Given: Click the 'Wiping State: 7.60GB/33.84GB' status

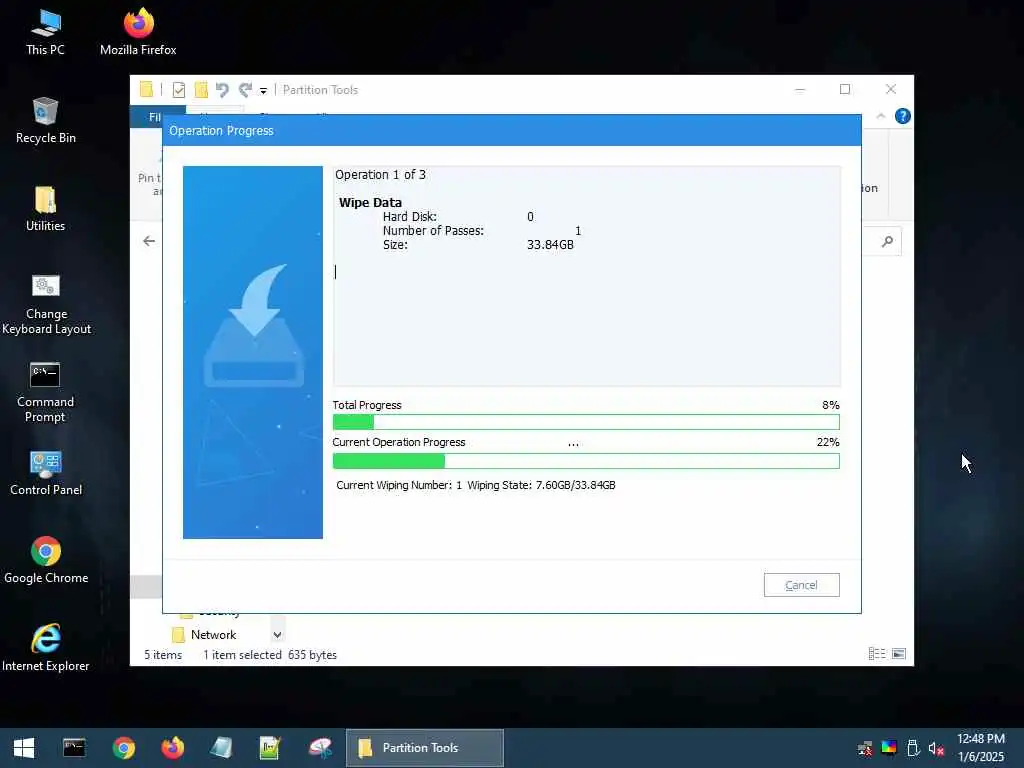Looking at the screenshot, I should pos(541,485).
